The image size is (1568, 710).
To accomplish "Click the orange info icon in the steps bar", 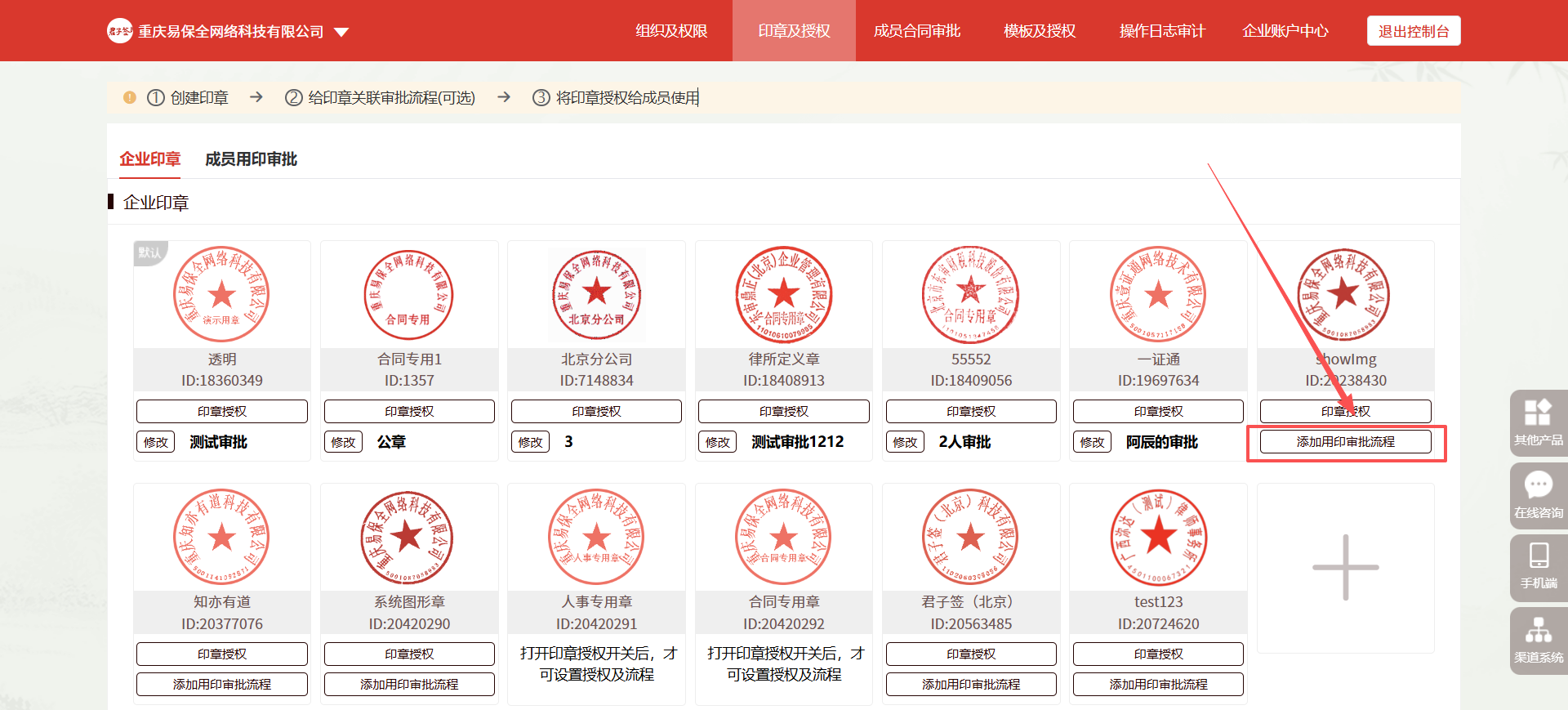I will point(129,98).
